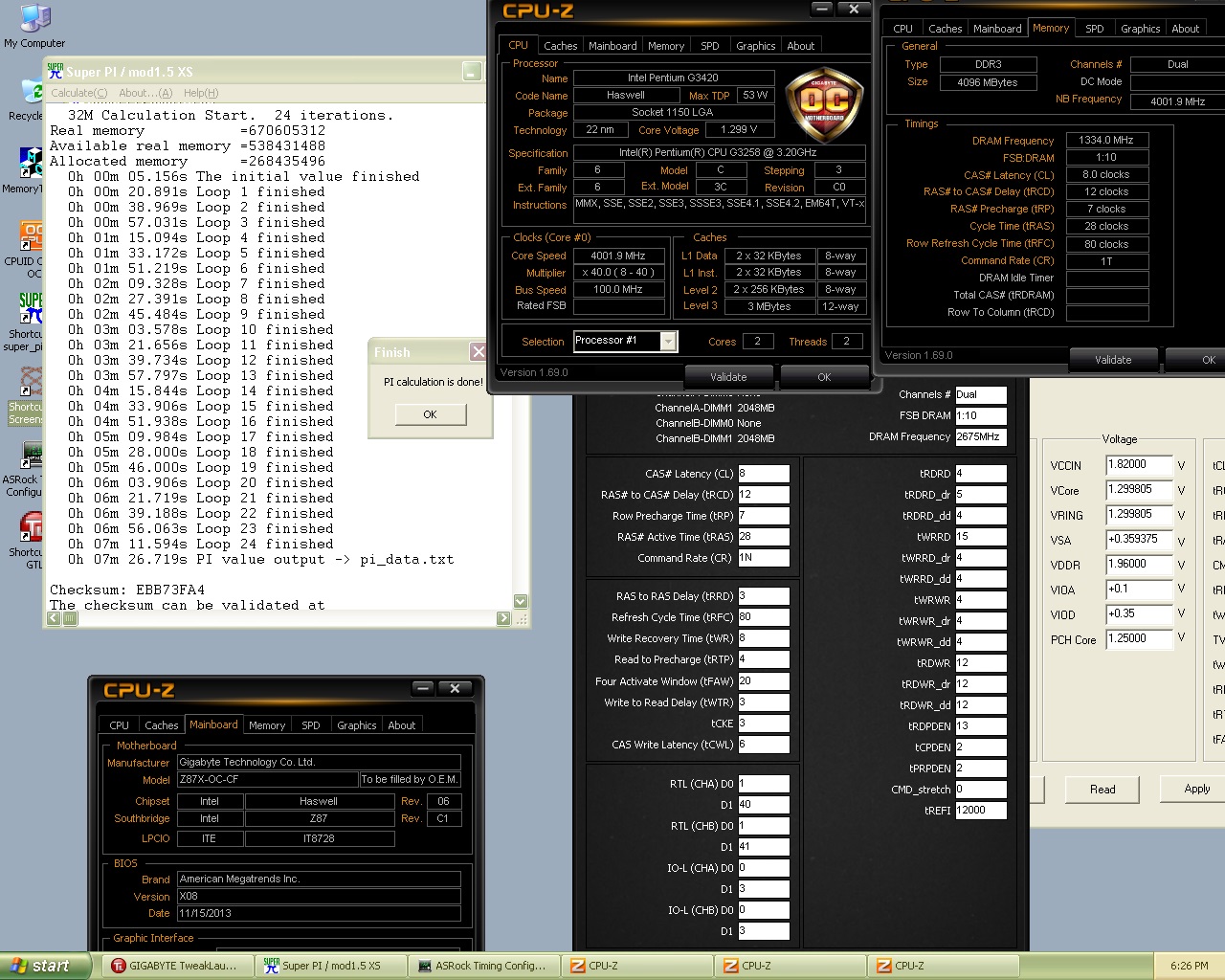Click the 6:26 PM taskbar clock

click(1189, 966)
